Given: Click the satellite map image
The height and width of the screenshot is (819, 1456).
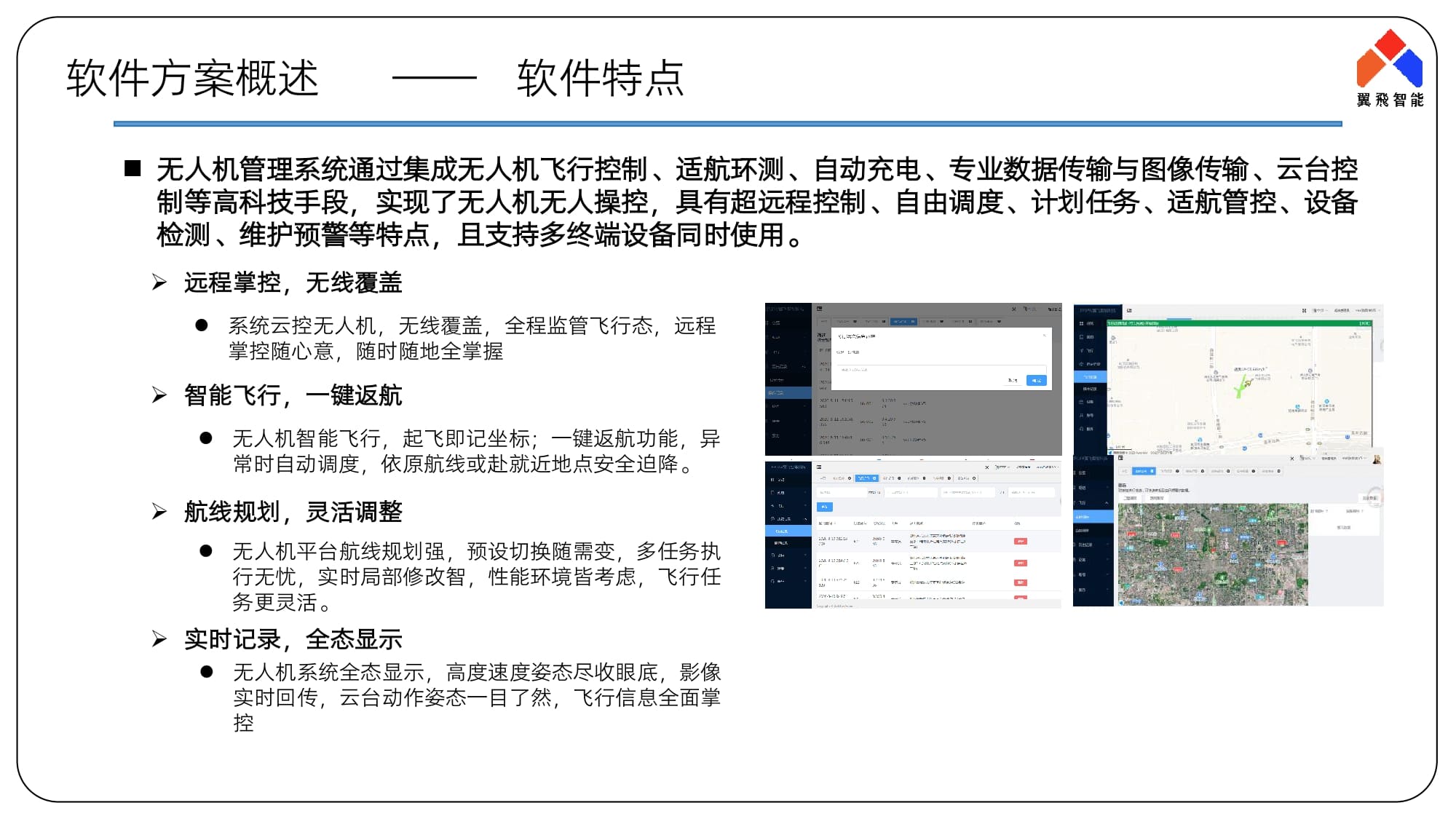Looking at the screenshot, I should (1212, 555).
